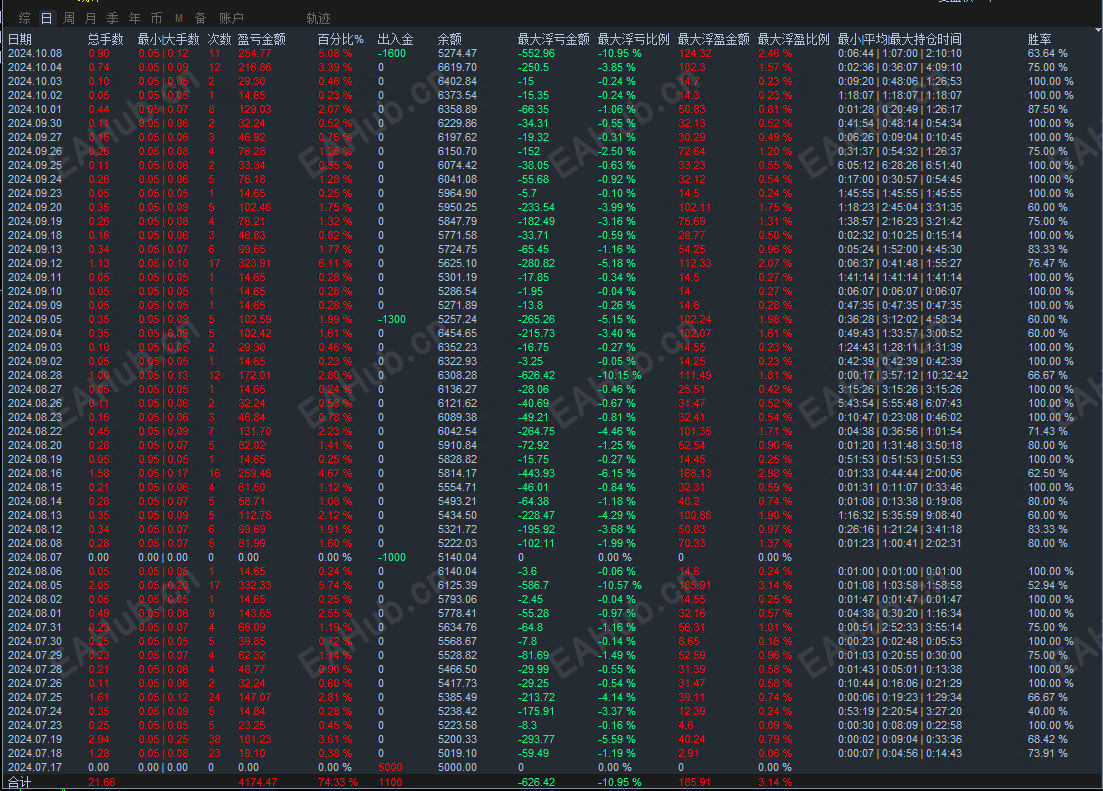This screenshot has height=791, width=1103.
Task: Select the 2024.10.08 date row
Action: 35,53
